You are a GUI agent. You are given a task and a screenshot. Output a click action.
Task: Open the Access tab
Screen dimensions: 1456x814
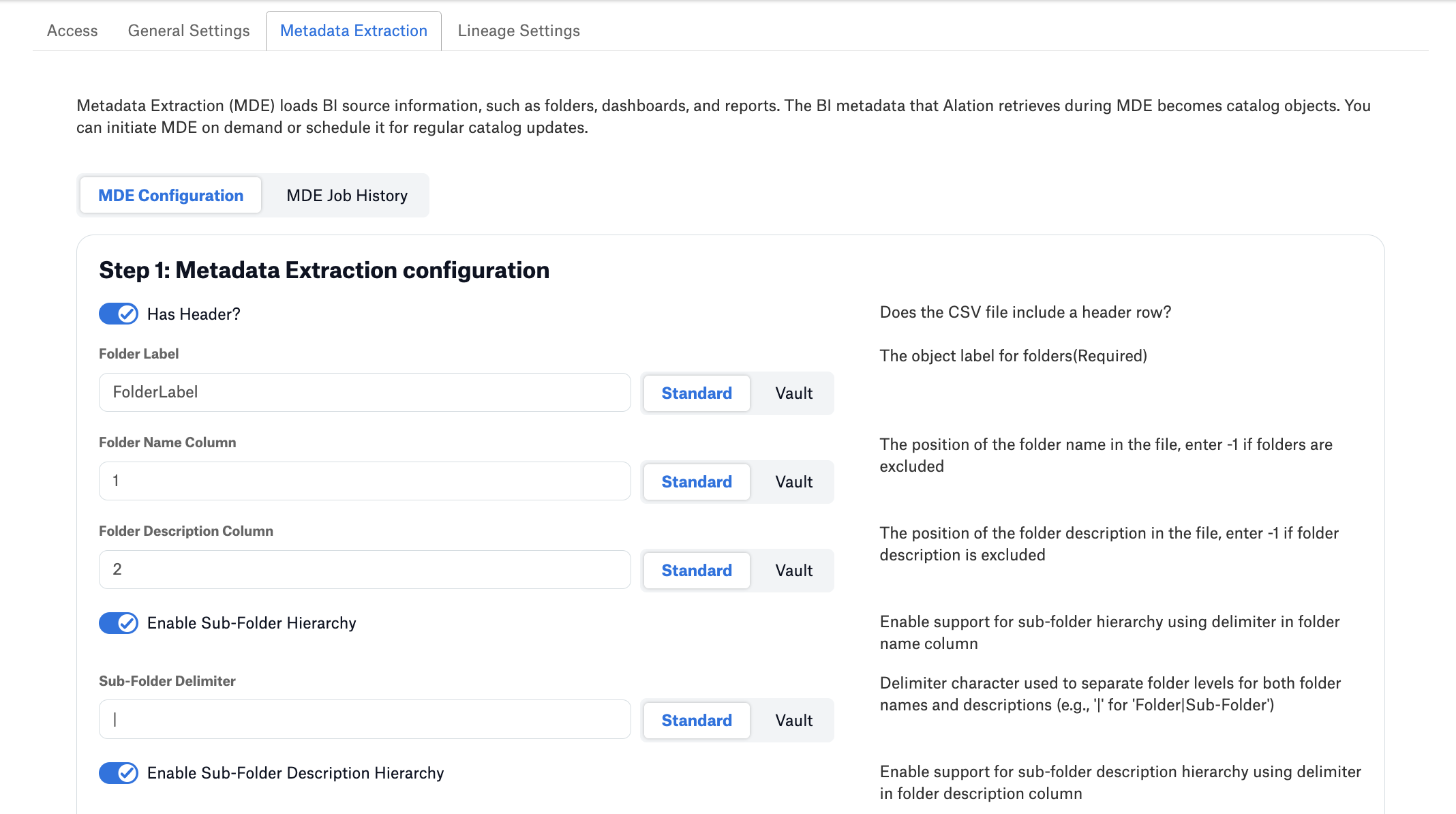72,31
